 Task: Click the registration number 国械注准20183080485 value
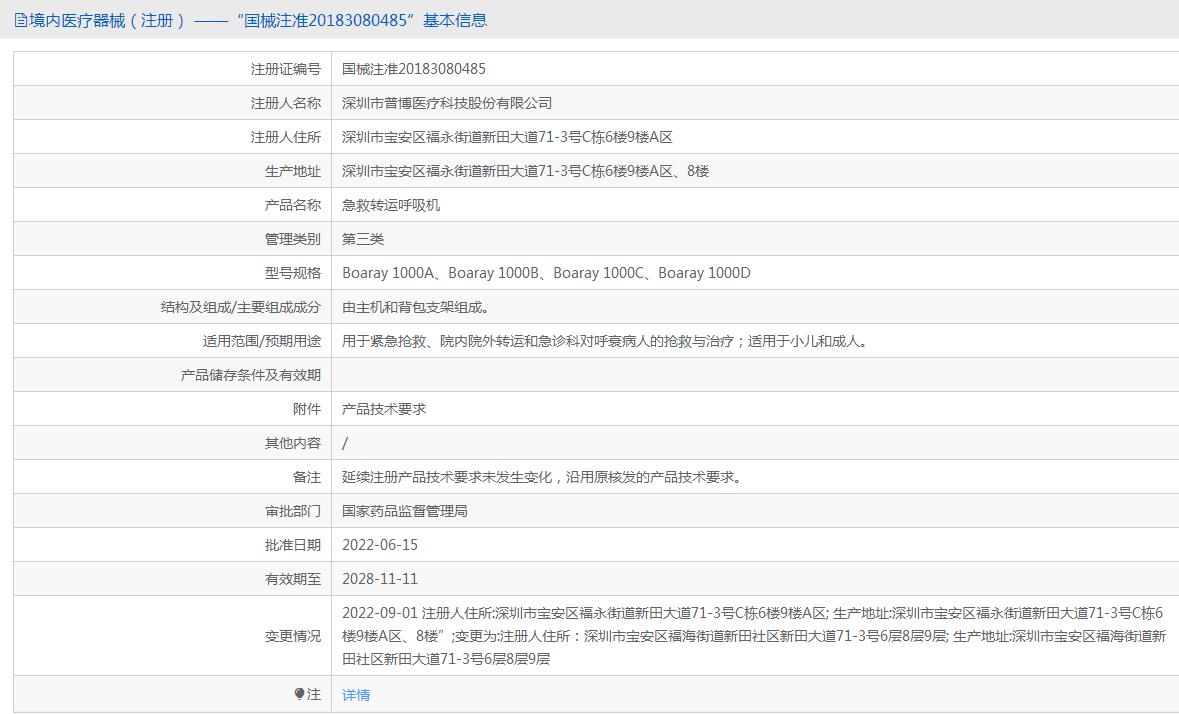click(x=414, y=69)
